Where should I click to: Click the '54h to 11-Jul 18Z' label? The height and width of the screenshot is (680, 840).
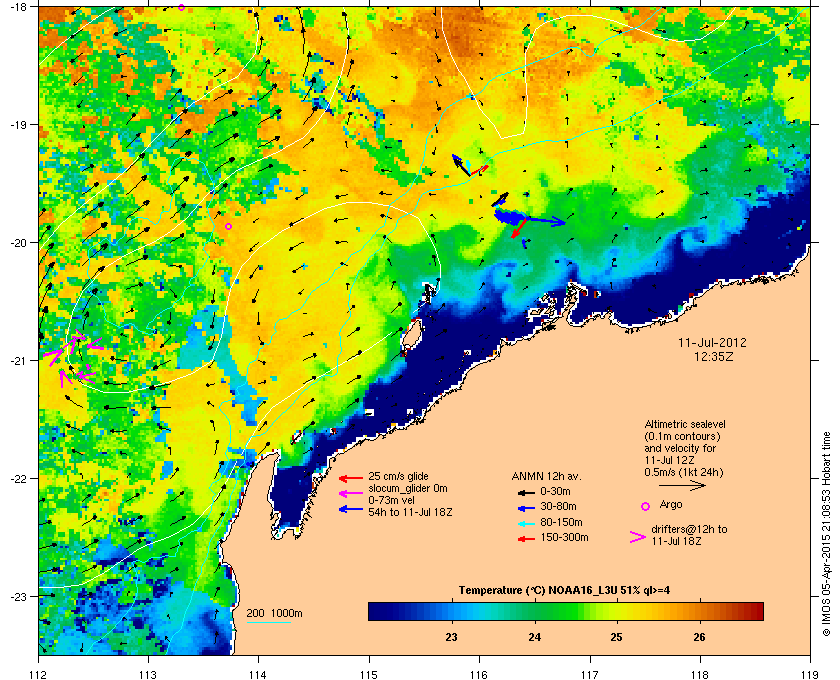410,512
